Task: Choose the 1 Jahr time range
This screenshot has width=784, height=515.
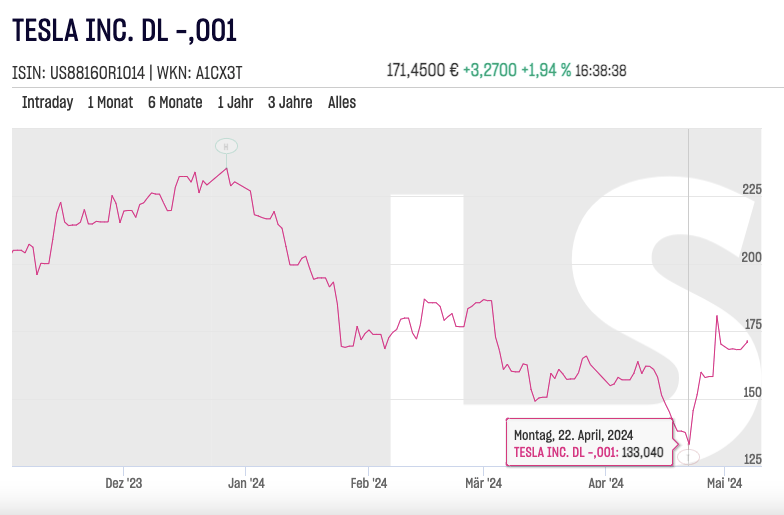Action: [x=235, y=102]
